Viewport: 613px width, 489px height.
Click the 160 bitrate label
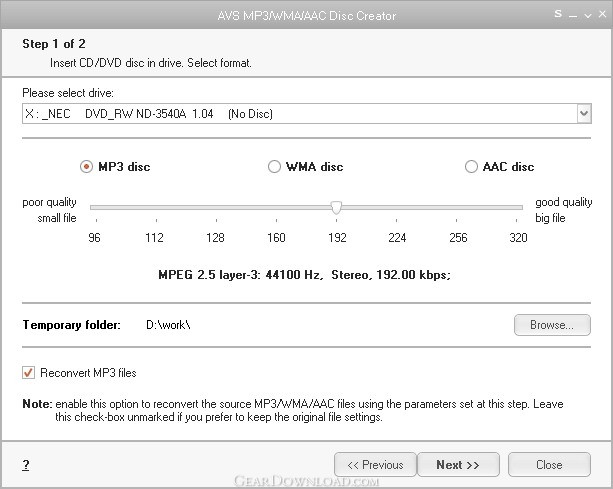click(276, 238)
